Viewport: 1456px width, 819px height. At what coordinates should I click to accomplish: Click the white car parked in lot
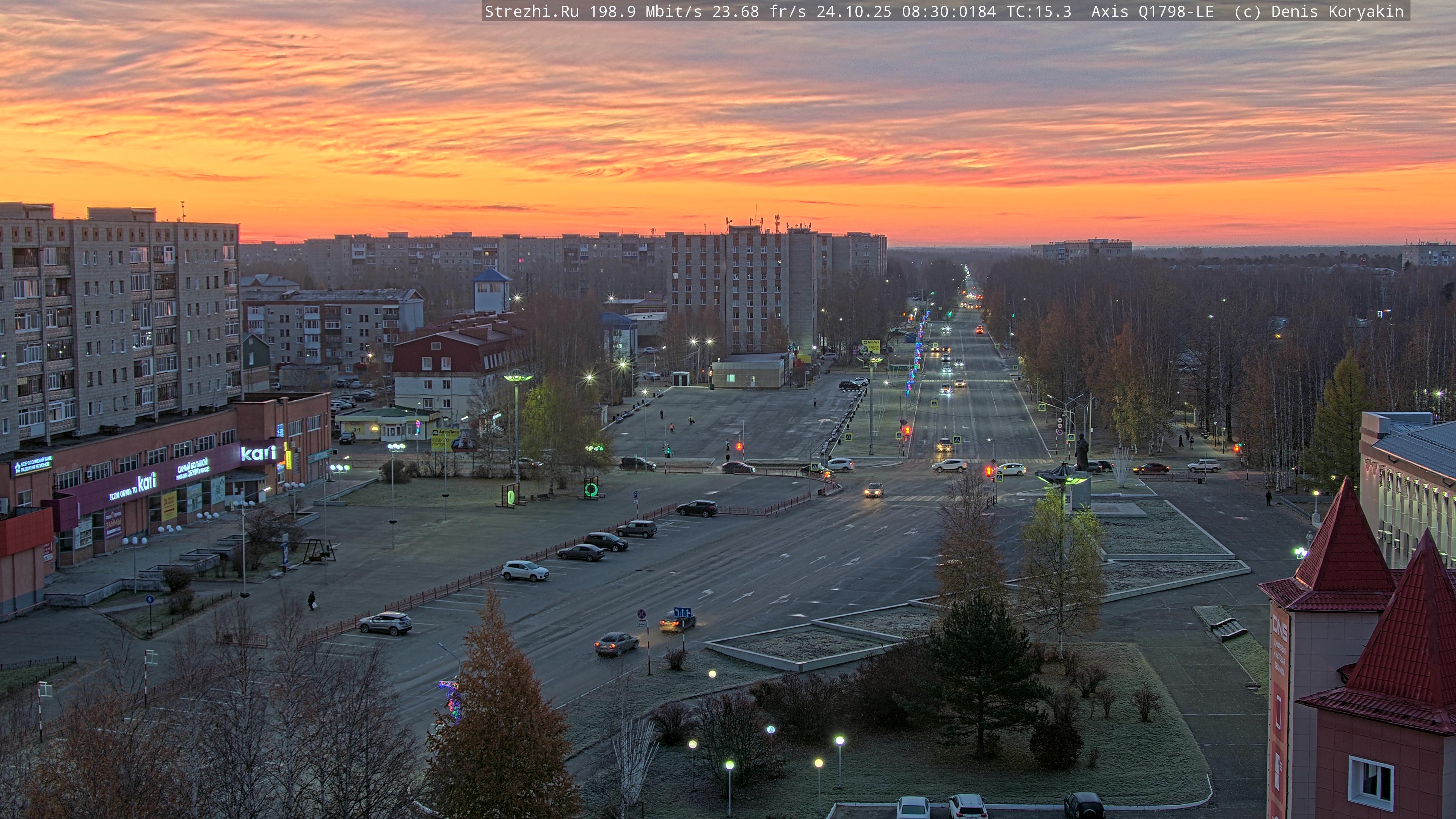point(524,570)
